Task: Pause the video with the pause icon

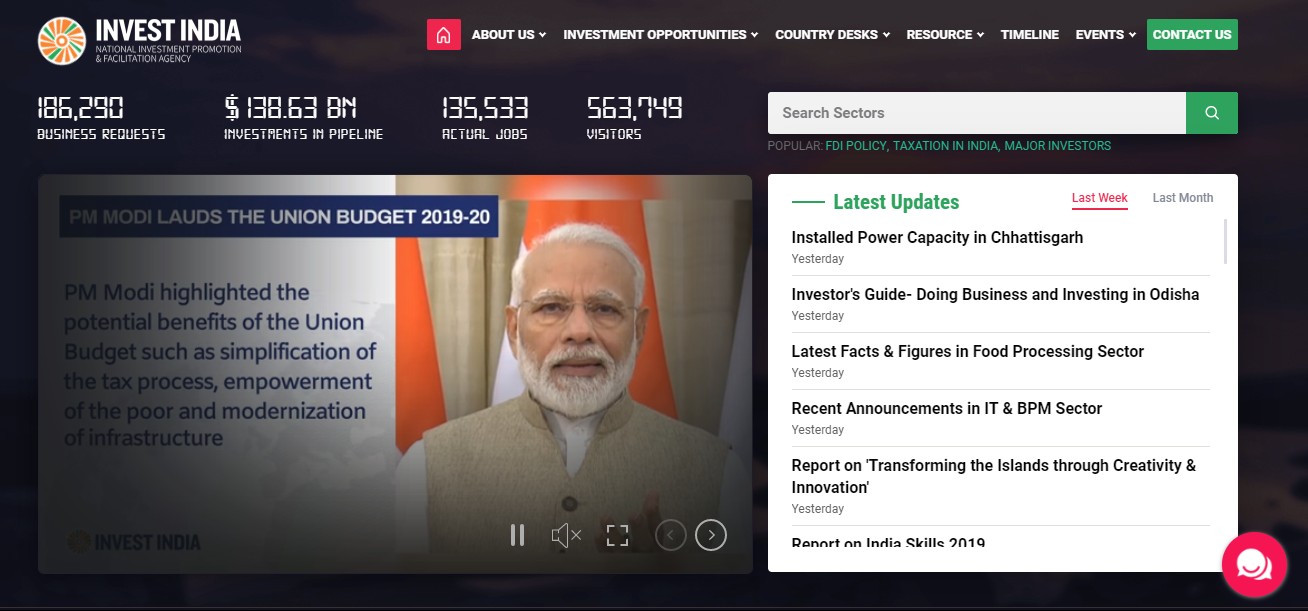Action: (517, 535)
